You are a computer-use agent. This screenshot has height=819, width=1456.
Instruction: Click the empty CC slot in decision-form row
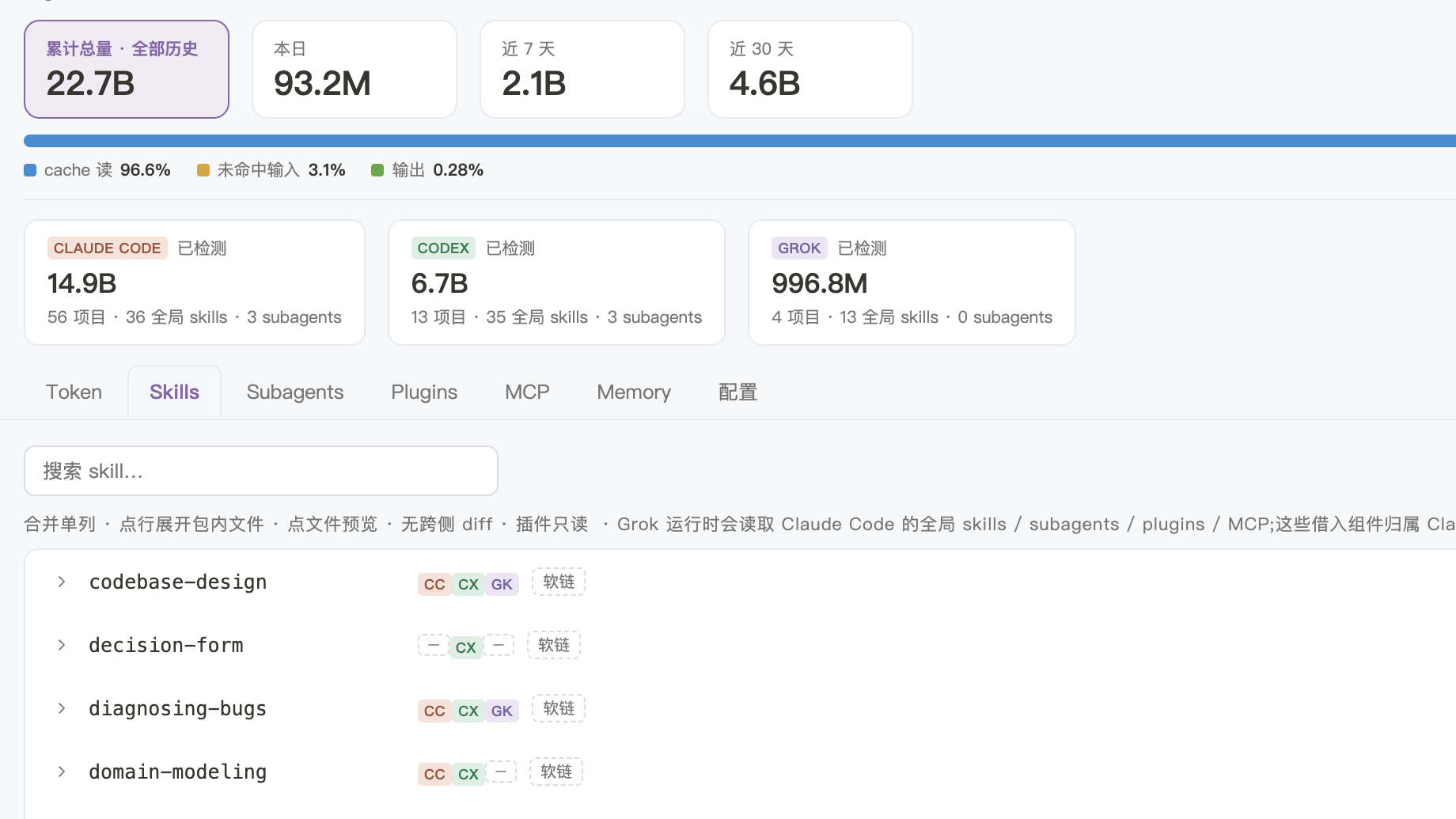(433, 646)
